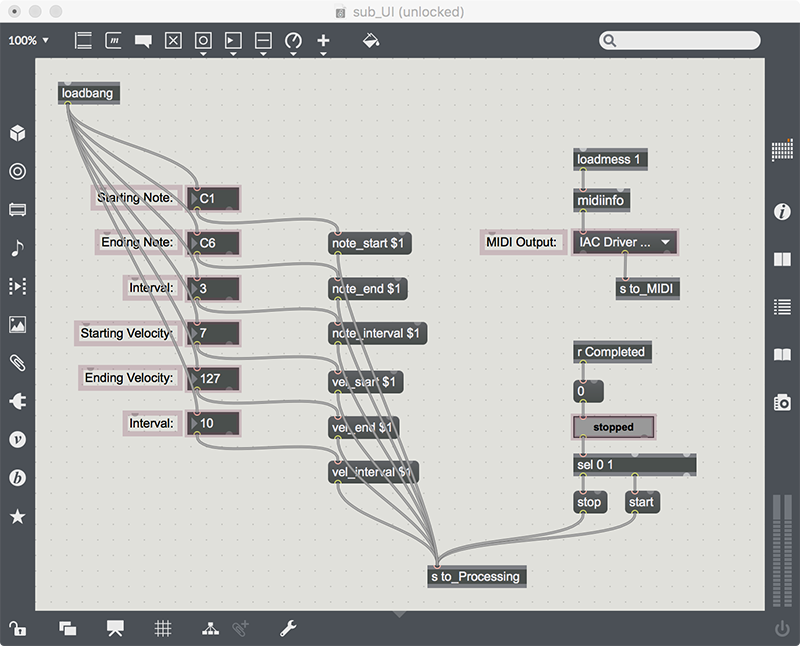Select the note Interval number box showing 3
This screenshot has height=646, width=800.
pyautogui.click(x=213, y=288)
